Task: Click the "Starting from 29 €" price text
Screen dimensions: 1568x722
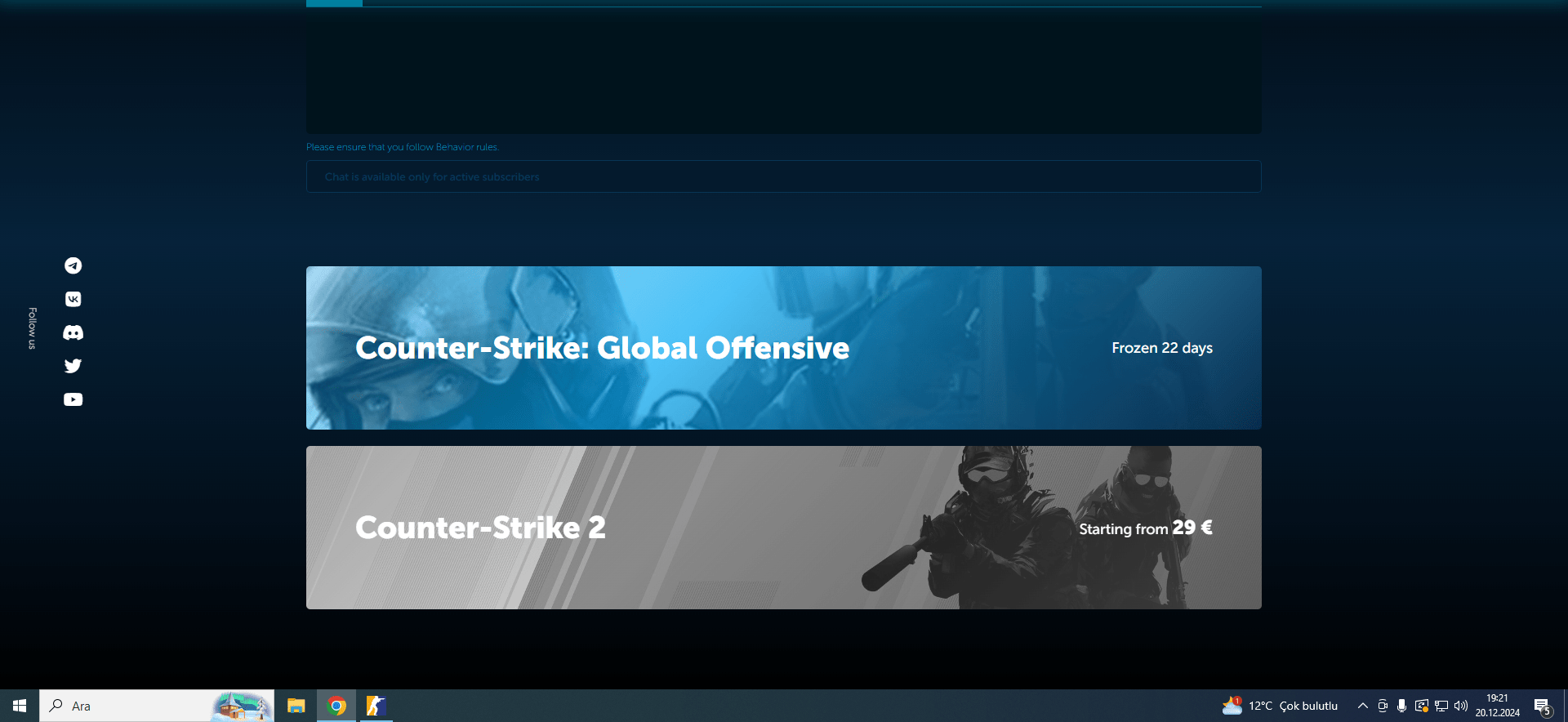Action: (x=1146, y=528)
